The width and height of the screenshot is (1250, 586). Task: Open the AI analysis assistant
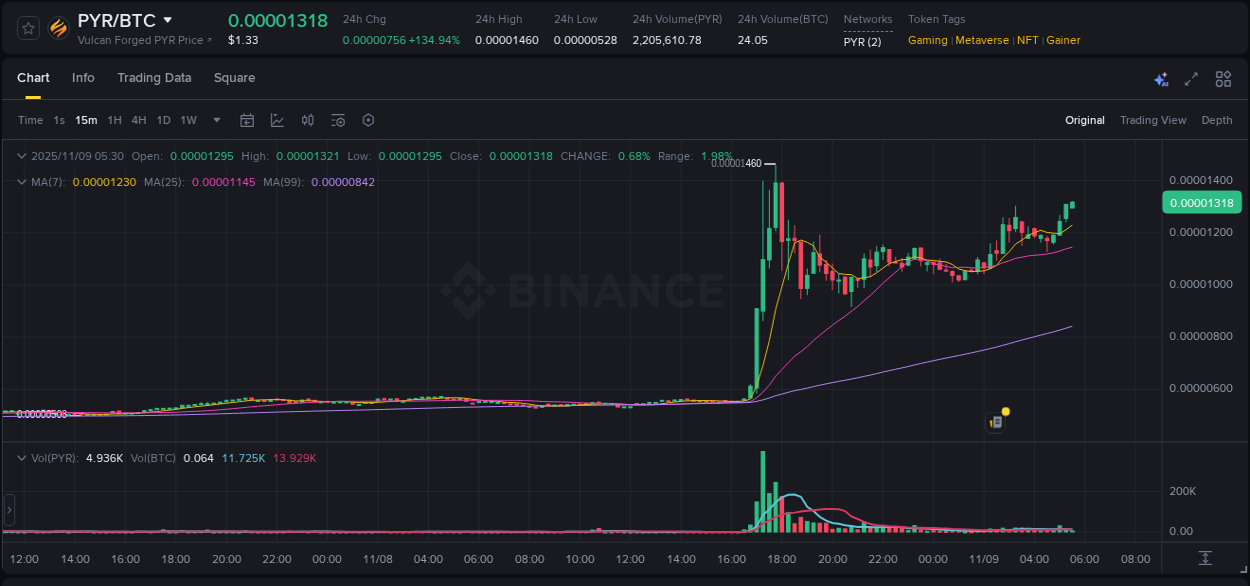click(x=1161, y=78)
